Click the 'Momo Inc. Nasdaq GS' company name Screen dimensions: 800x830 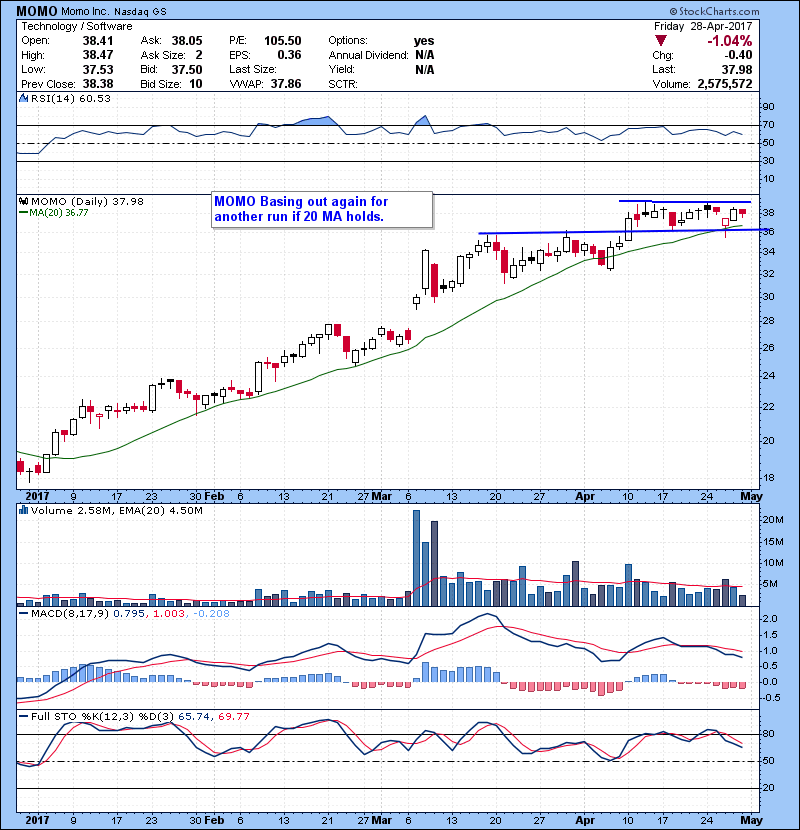(113, 12)
